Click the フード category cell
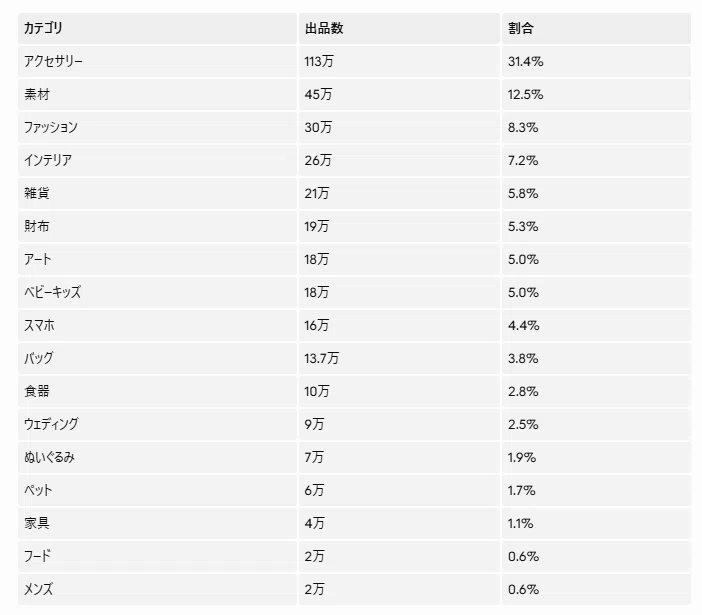The width and height of the screenshot is (702, 615). [157, 556]
